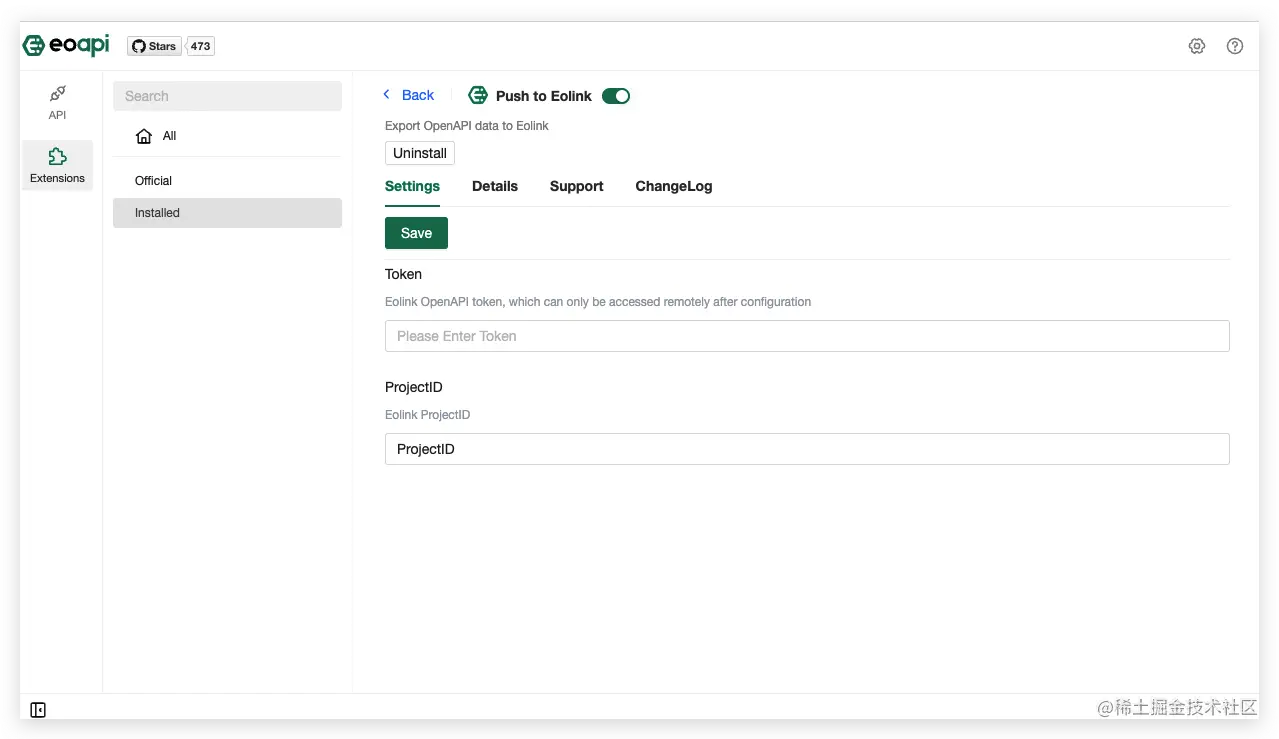Disable the Push to Eolink toggle
The width and height of the screenshot is (1279, 739).
point(616,96)
